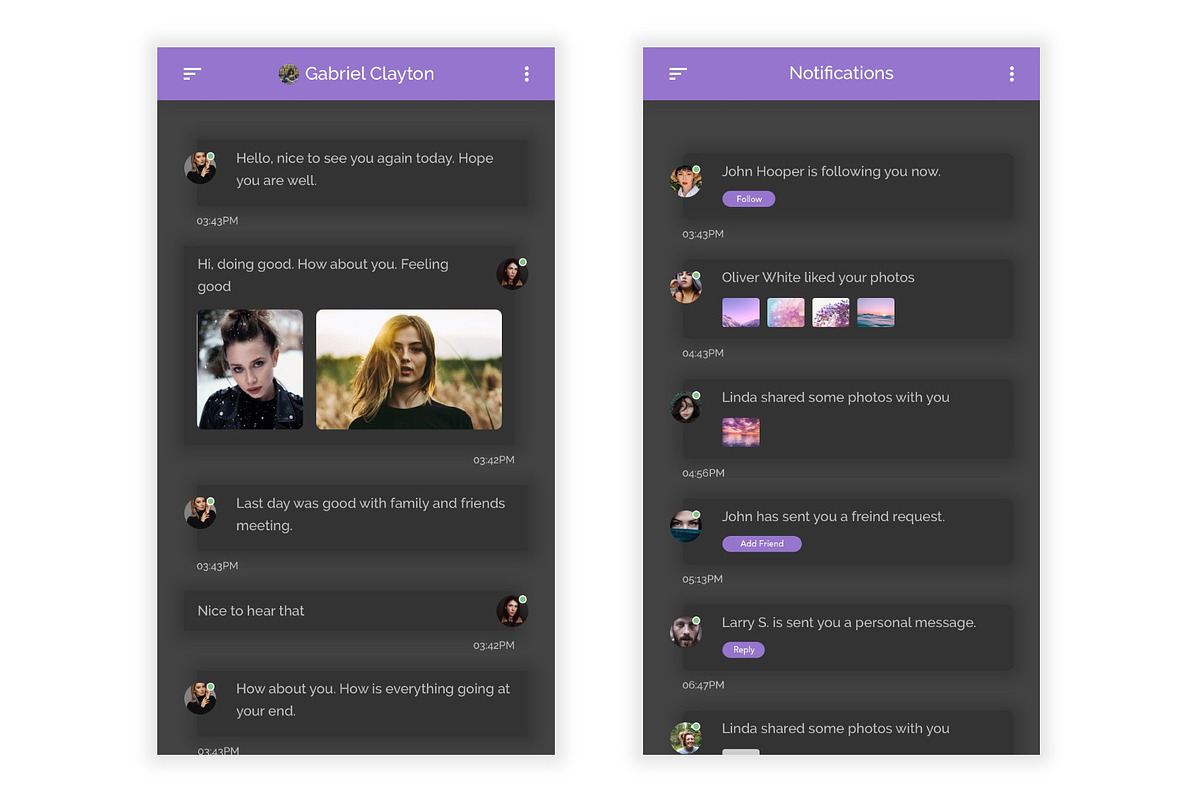Open sunset photo Linda shared at 04:56PM

741,432
